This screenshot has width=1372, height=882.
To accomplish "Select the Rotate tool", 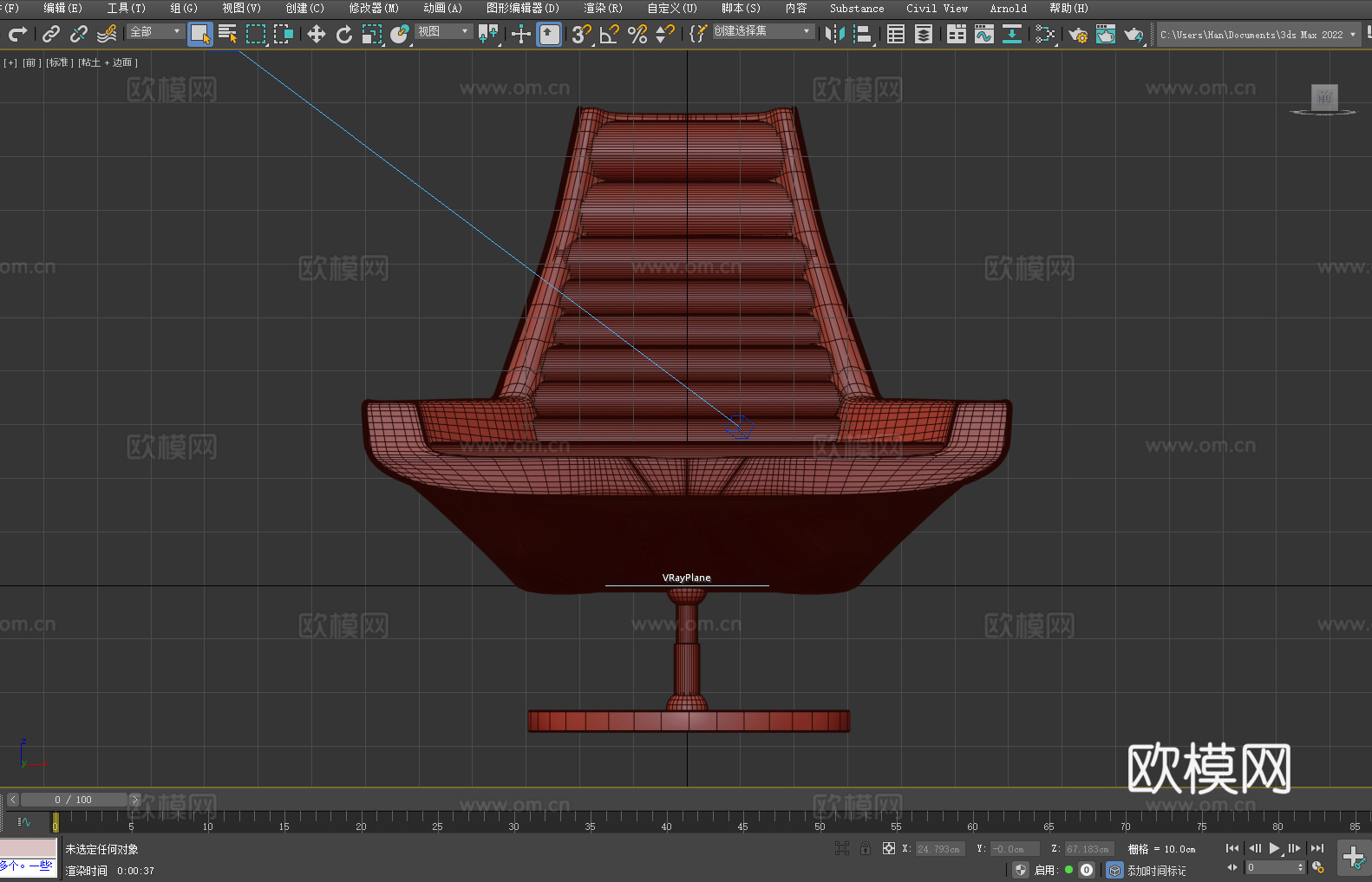I will (344, 34).
